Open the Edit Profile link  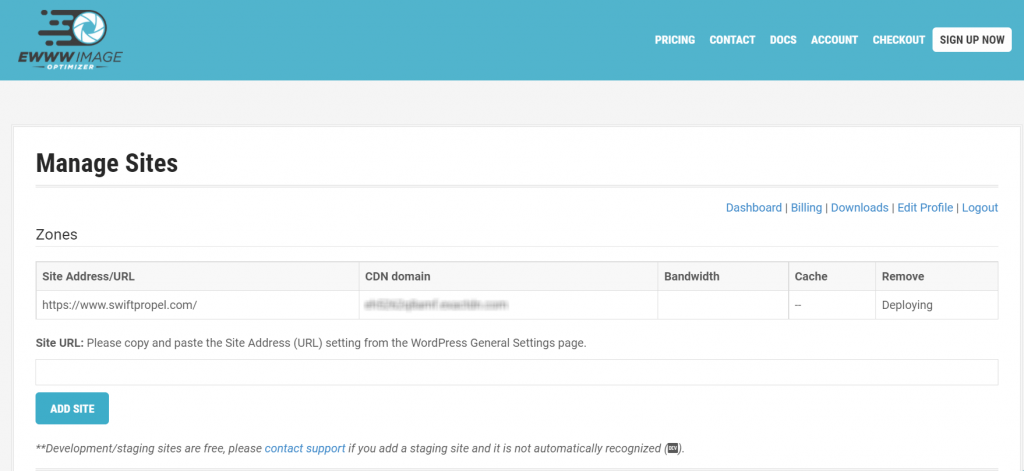(925, 208)
